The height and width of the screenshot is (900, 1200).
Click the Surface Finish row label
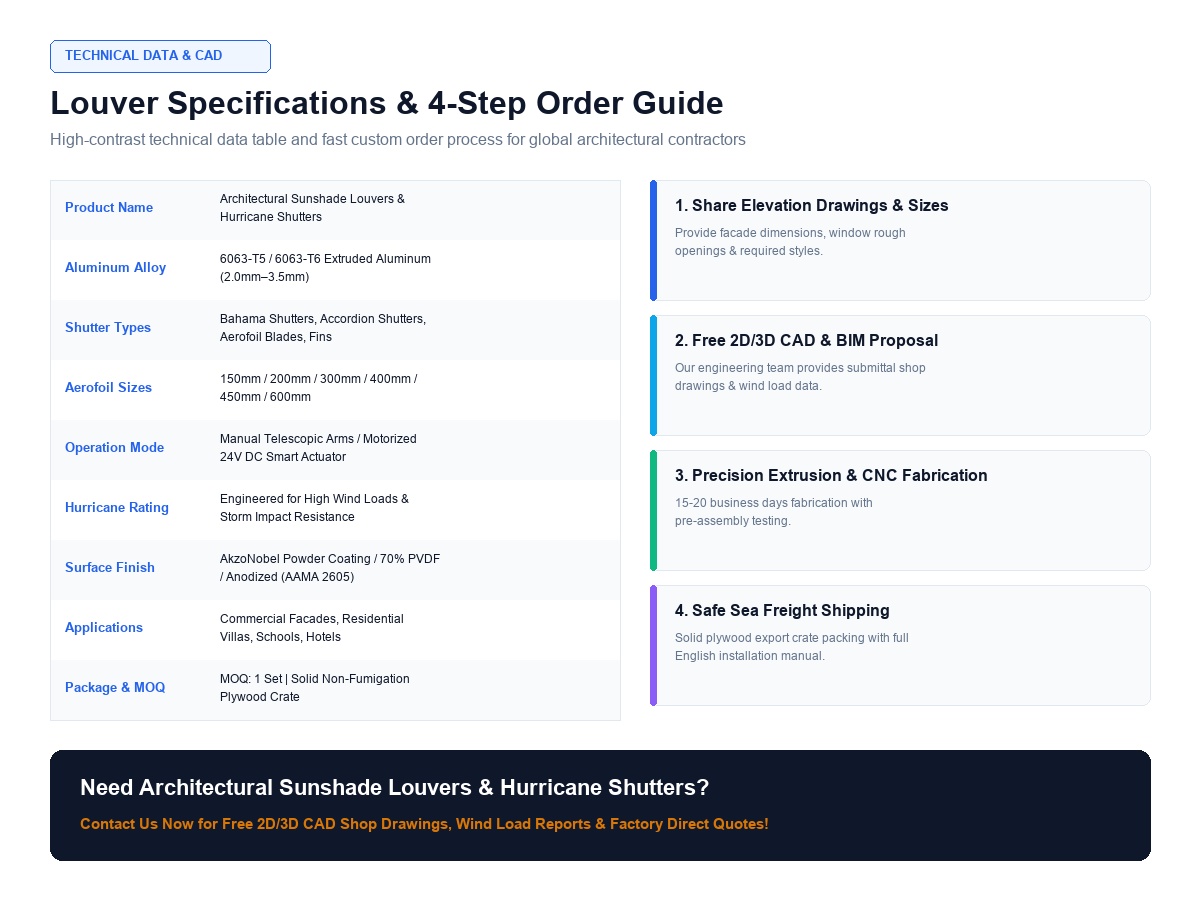click(110, 568)
